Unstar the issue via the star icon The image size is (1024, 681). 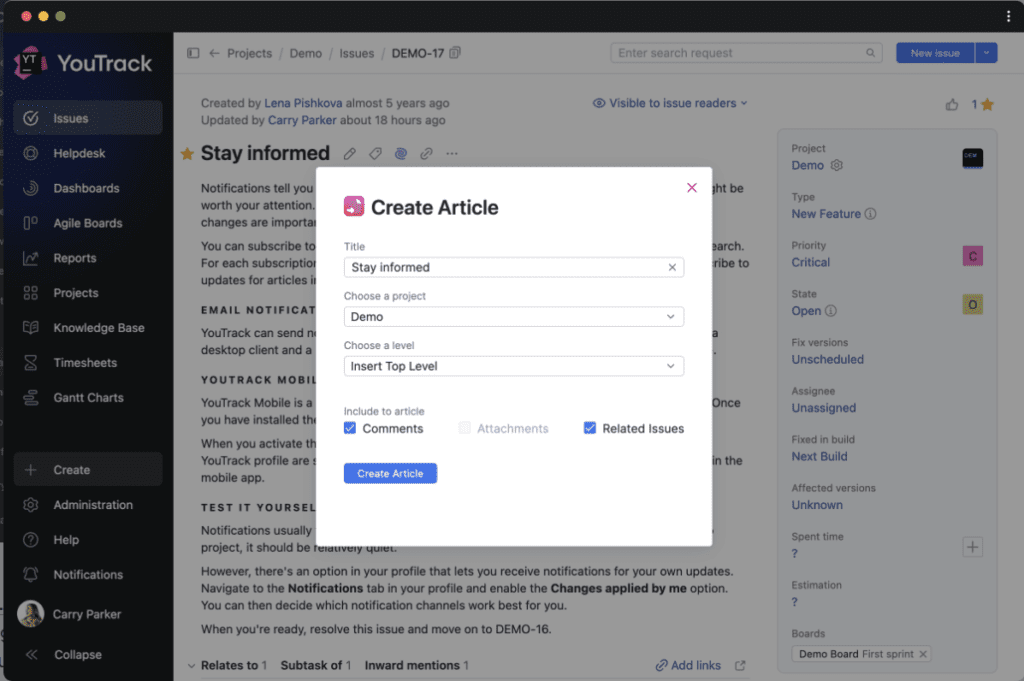186,153
